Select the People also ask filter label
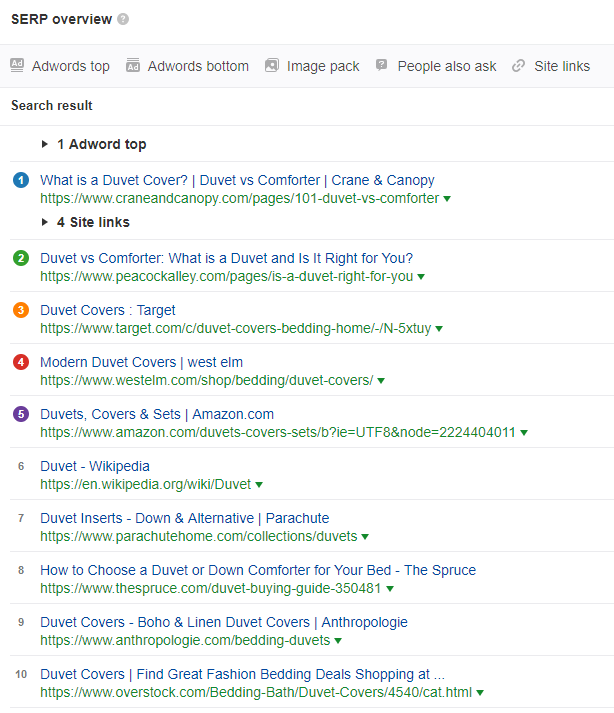The height and width of the screenshot is (713, 614). coord(447,66)
